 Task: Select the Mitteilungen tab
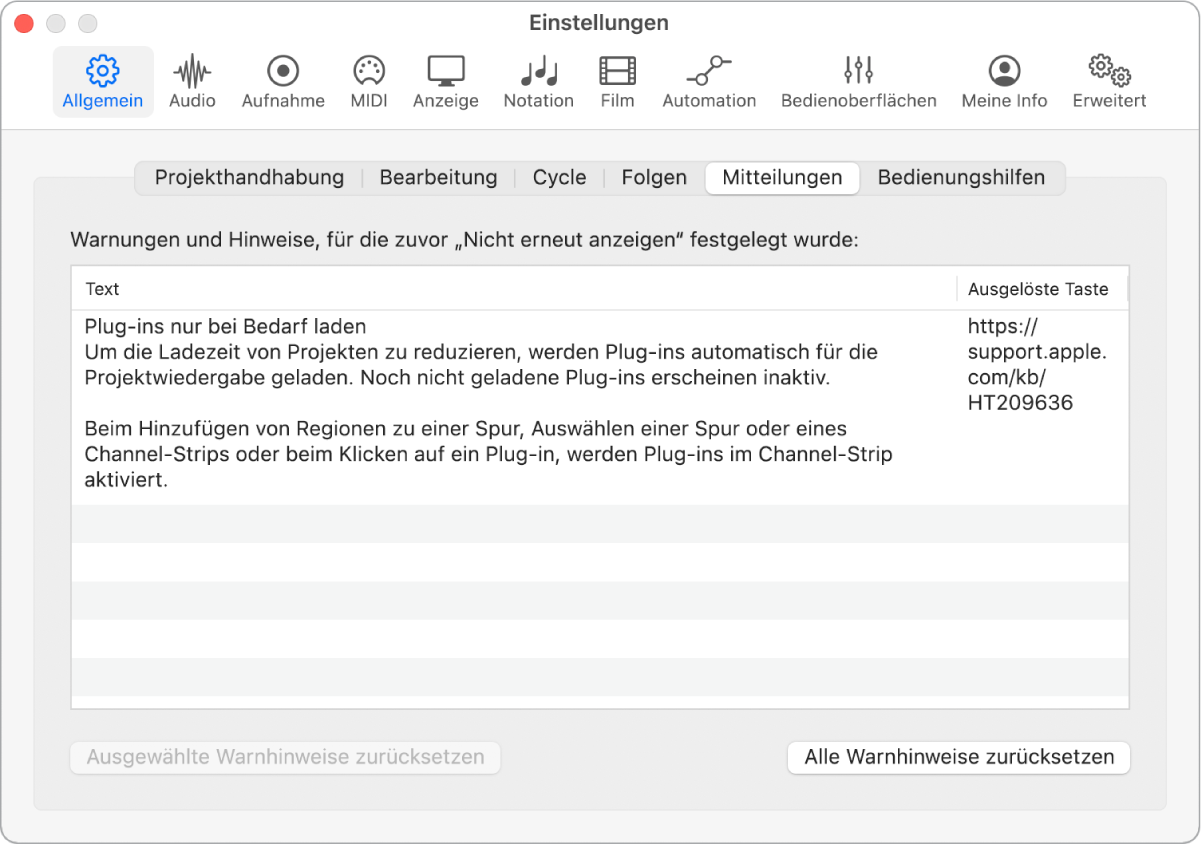point(782,178)
